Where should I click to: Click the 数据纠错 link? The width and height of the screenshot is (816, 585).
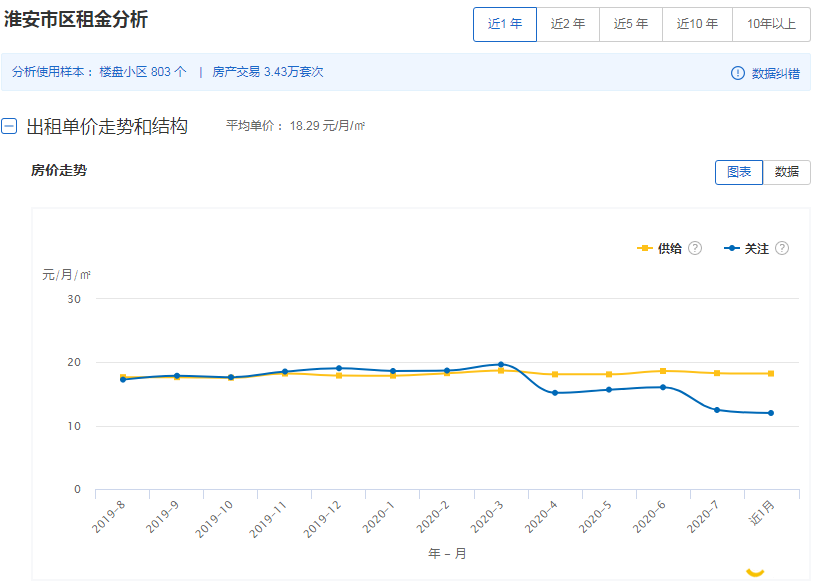click(775, 73)
